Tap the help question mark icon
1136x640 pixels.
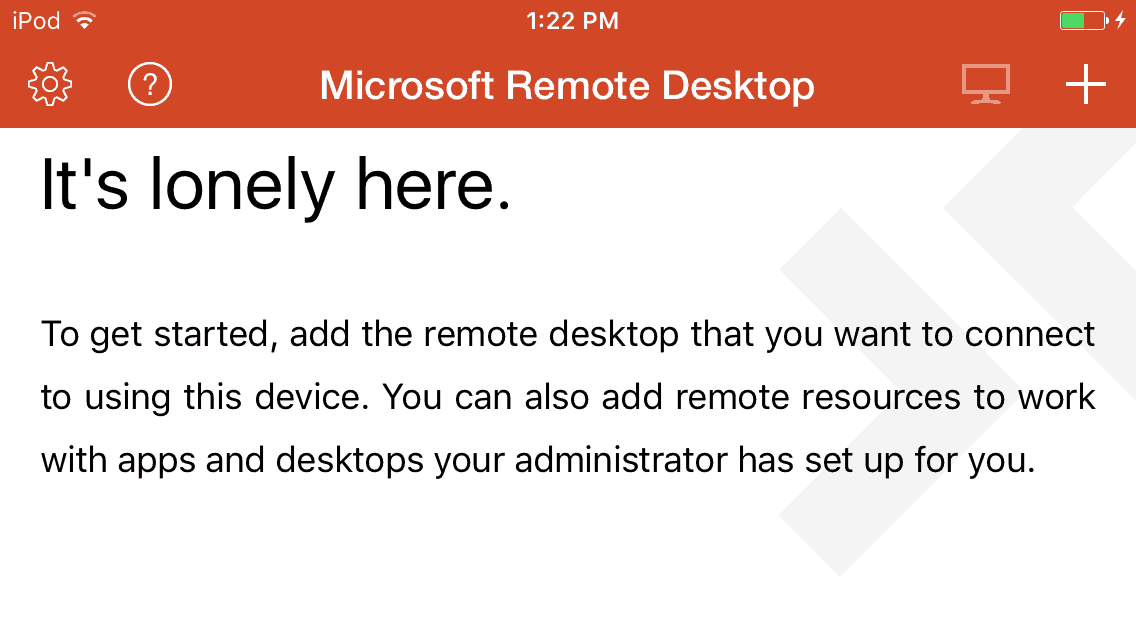tap(150, 86)
